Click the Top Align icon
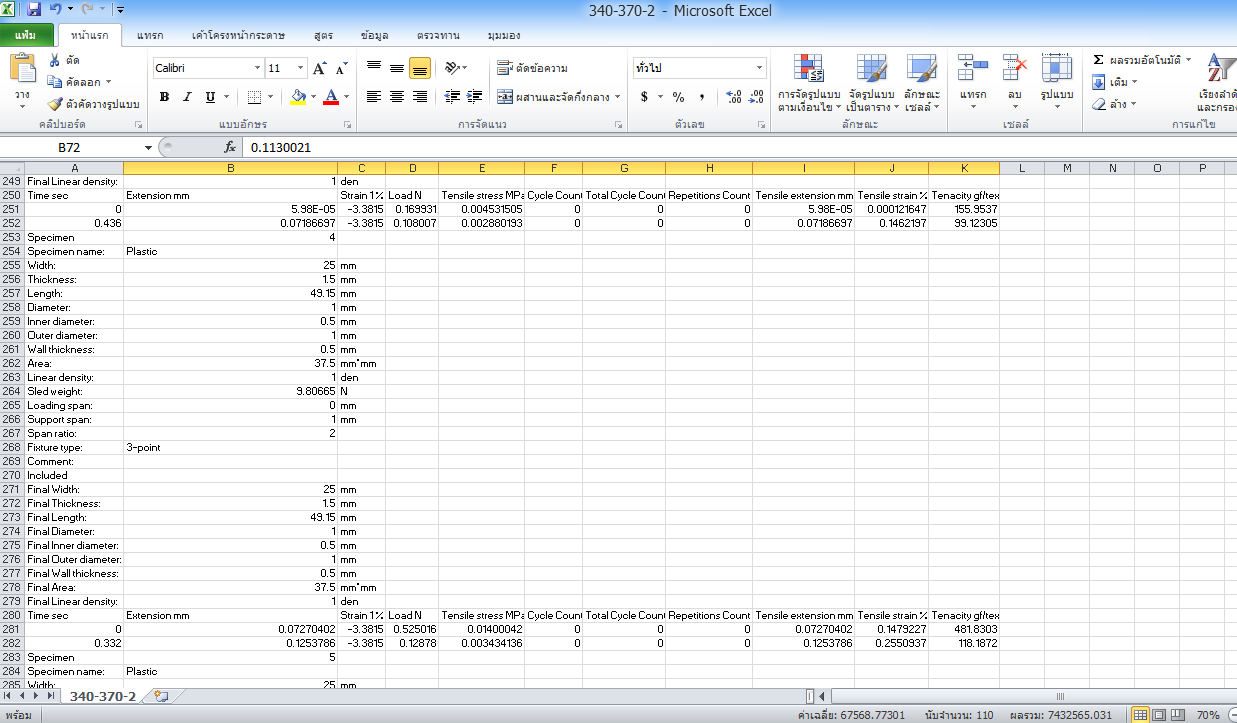This screenshot has width=1237, height=723. point(374,68)
